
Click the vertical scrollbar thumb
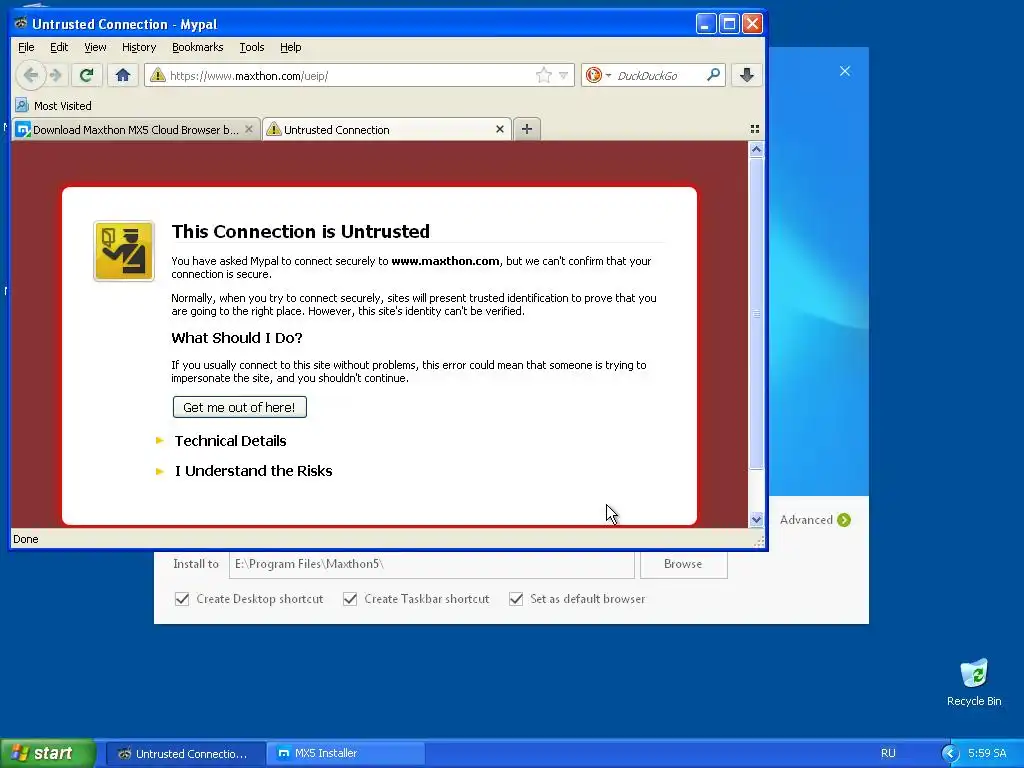pyautogui.click(x=756, y=313)
